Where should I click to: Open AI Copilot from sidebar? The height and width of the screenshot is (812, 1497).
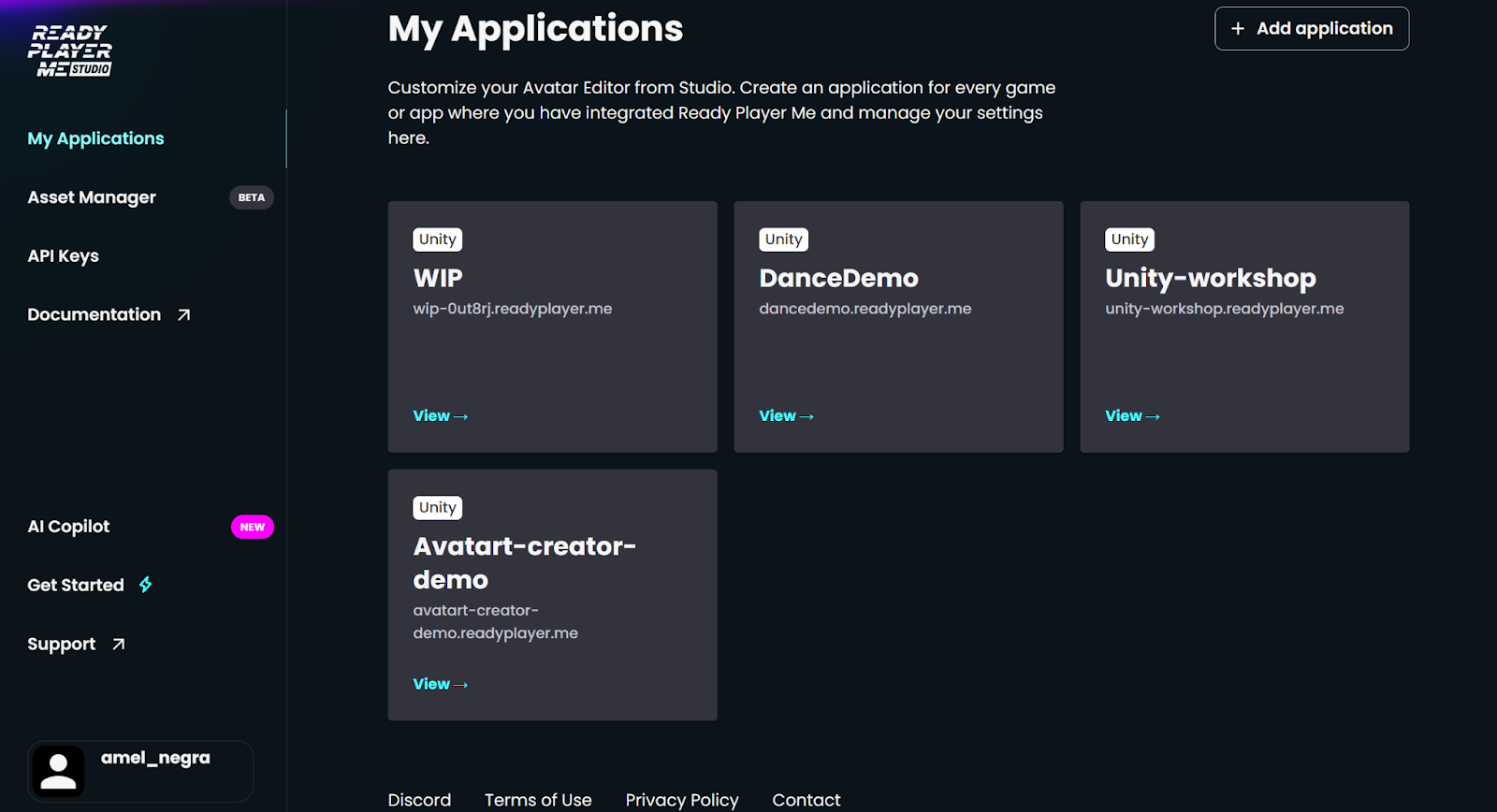click(68, 527)
